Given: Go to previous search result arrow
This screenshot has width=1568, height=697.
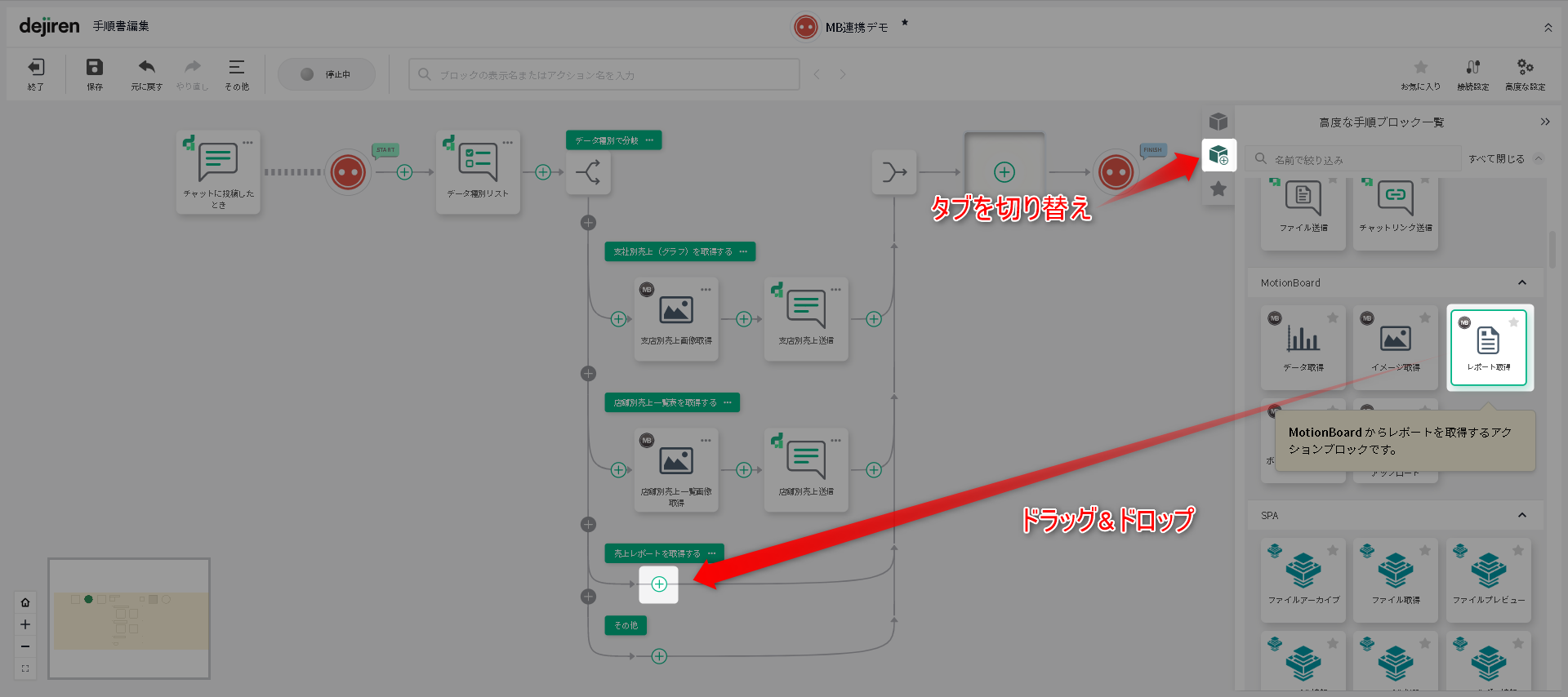Looking at the screenshot, I should [817, 74].
